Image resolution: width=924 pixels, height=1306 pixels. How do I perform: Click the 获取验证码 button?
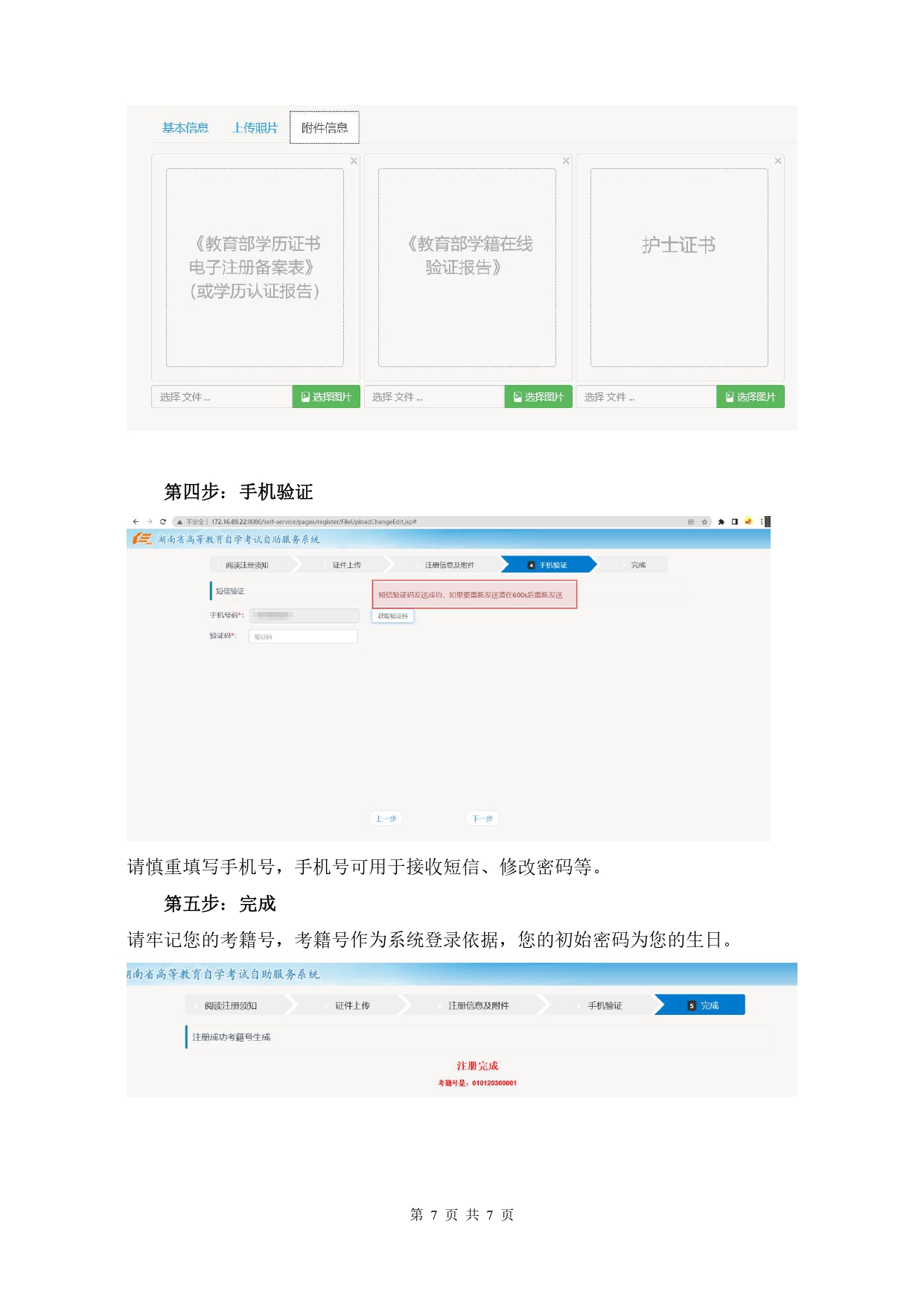(392, 616)
